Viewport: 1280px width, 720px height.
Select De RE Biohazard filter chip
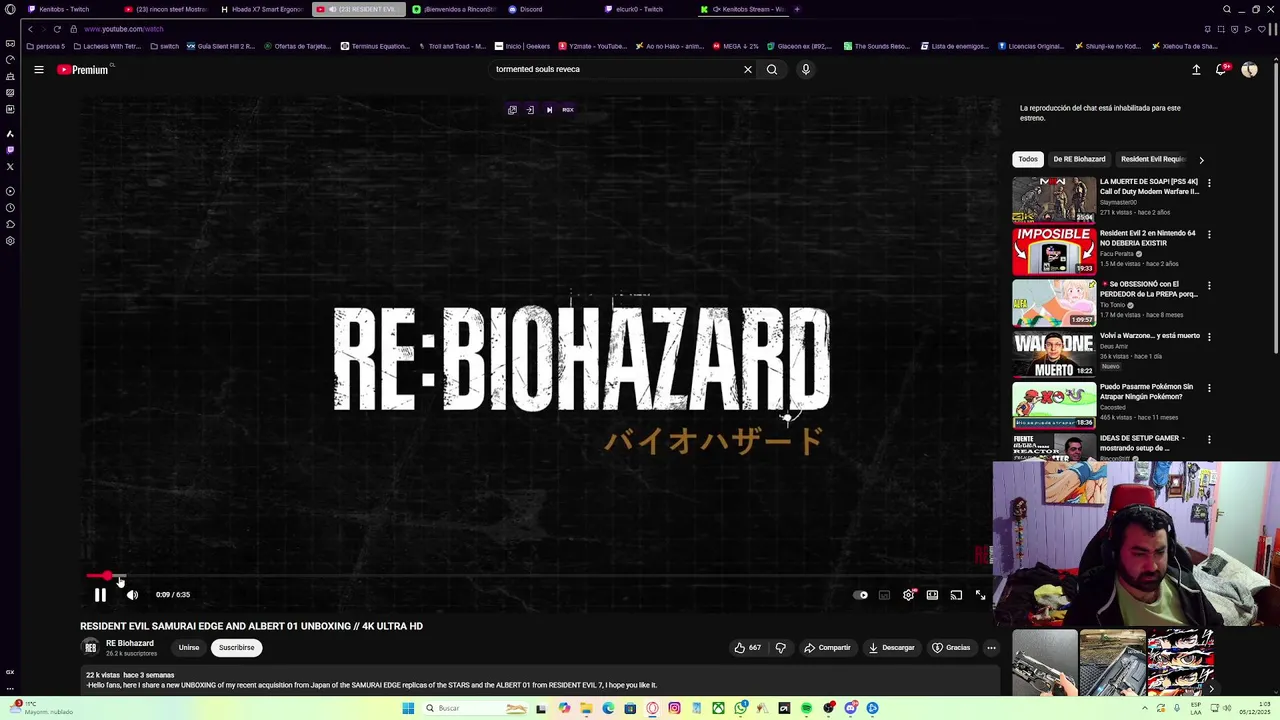1079,159
